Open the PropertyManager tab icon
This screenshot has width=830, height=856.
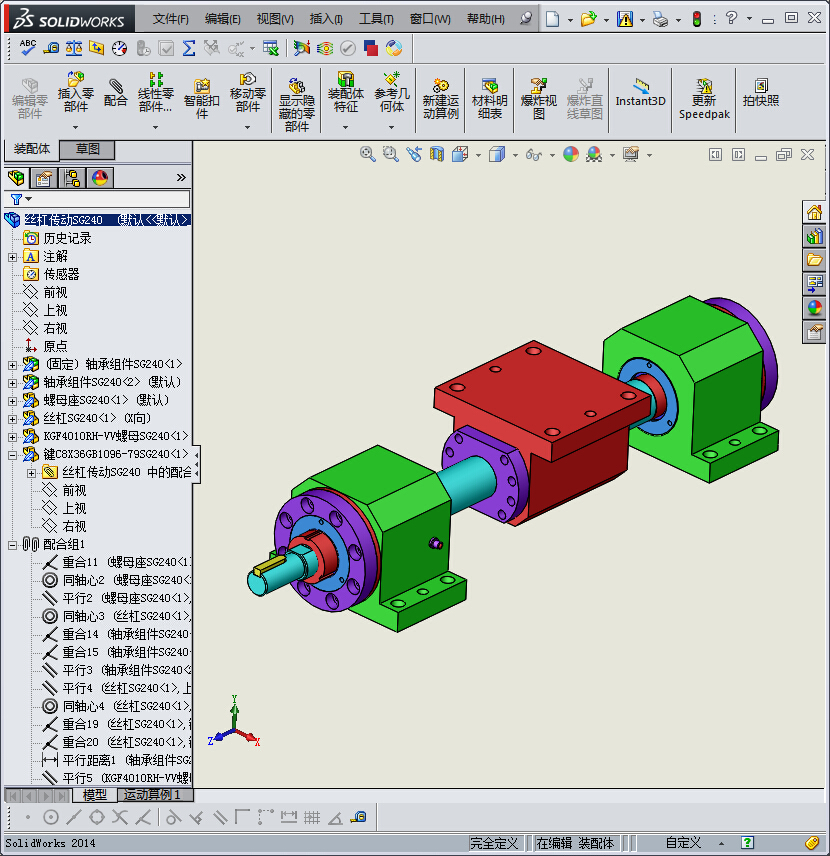coord(43,178)
